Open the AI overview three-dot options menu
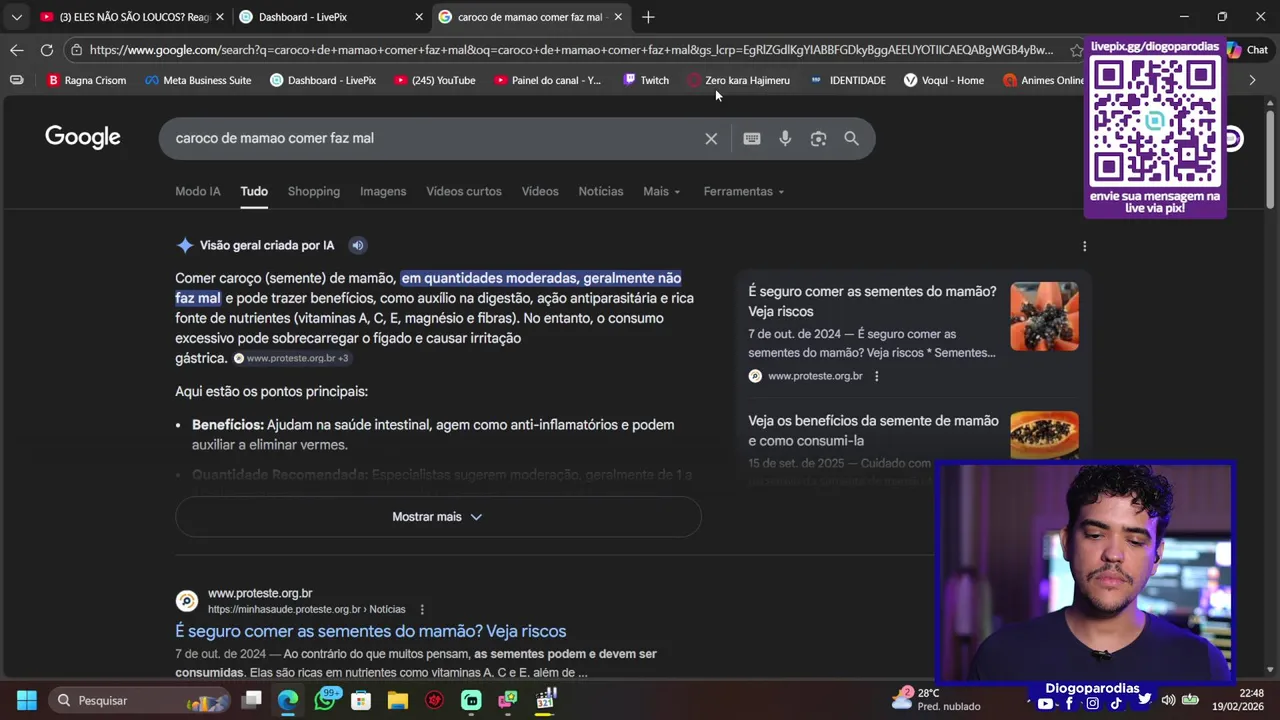This screenshot has height=720, width=1280. (x=1084, y=246)
